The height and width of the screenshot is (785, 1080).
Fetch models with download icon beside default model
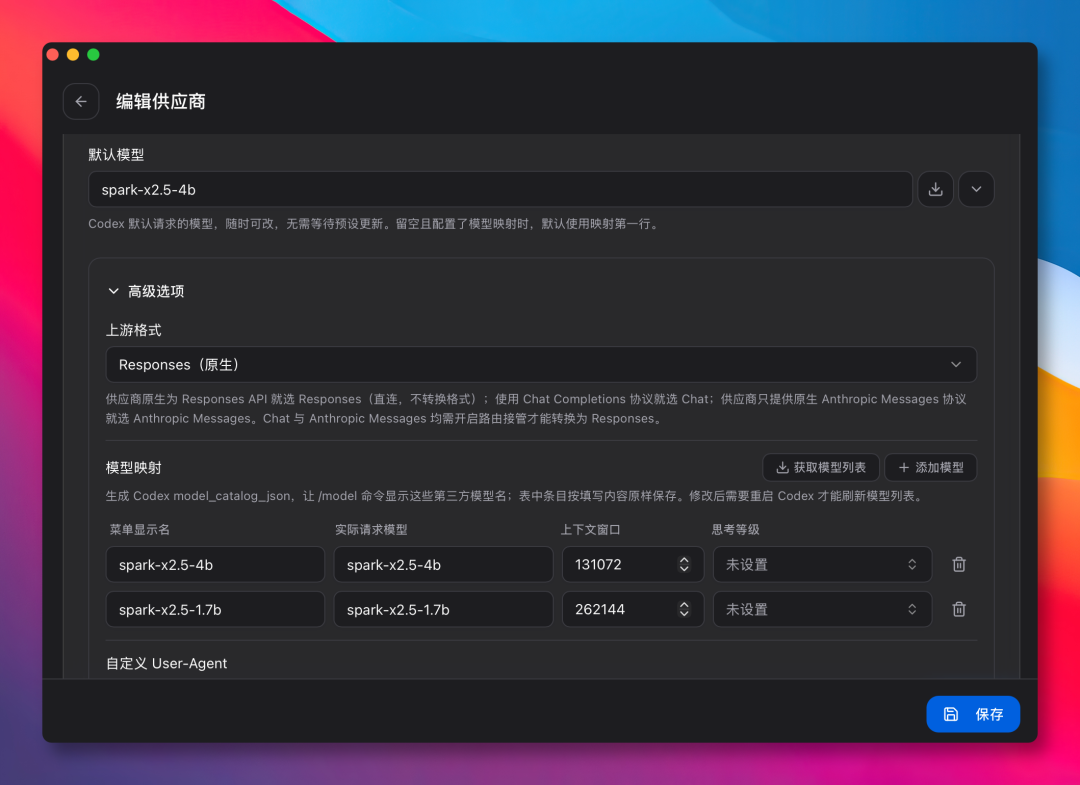(935, 189)
